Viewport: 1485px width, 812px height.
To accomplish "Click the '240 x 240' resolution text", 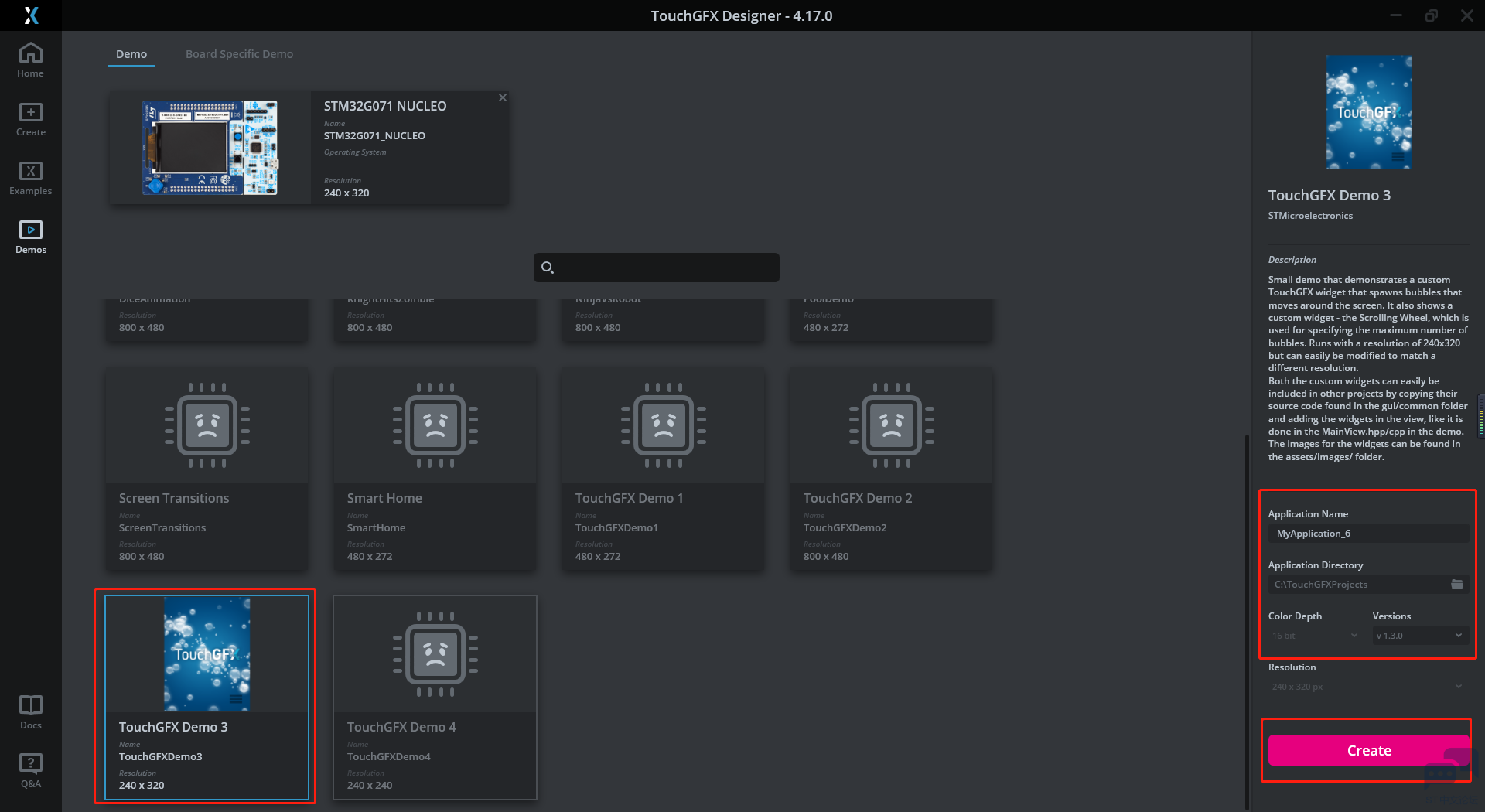I will coord(370,785).
